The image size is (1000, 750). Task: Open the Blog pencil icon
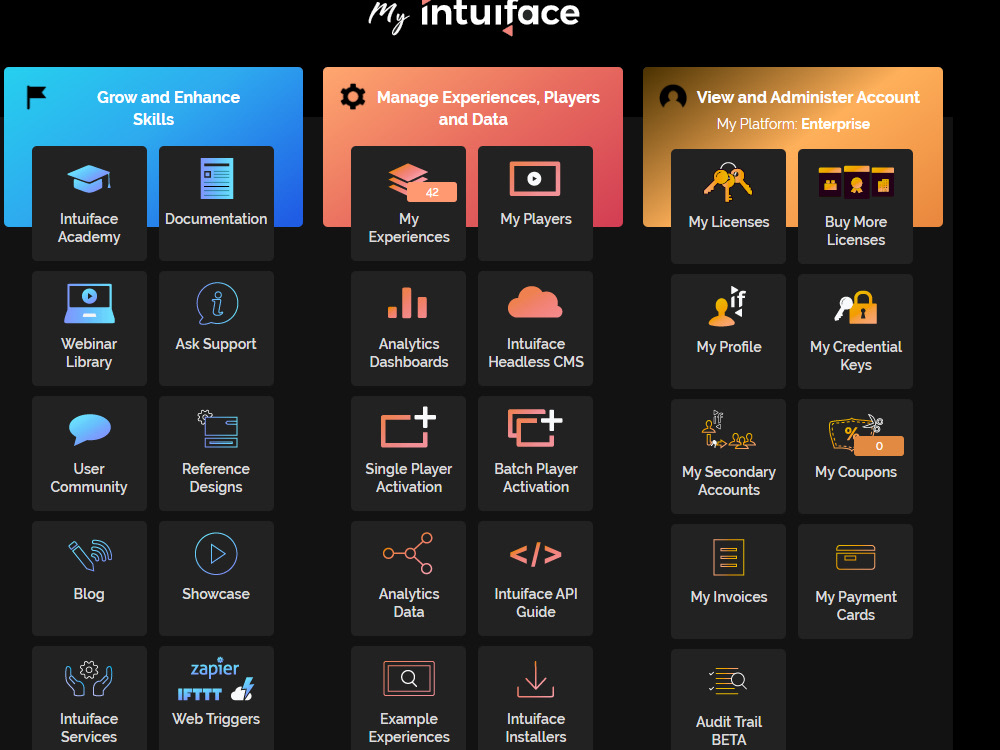pos(89,554)
